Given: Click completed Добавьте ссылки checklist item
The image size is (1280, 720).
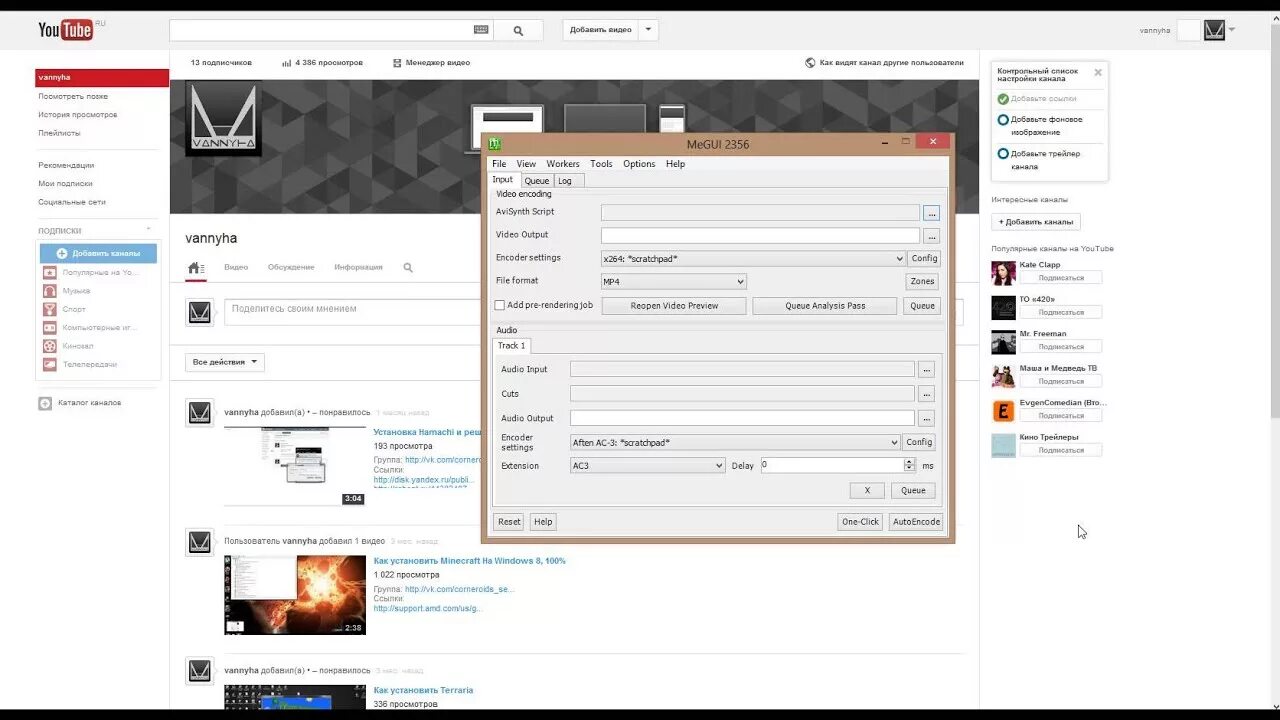Looking at the screenshot, I should [x=1037, y=99].
